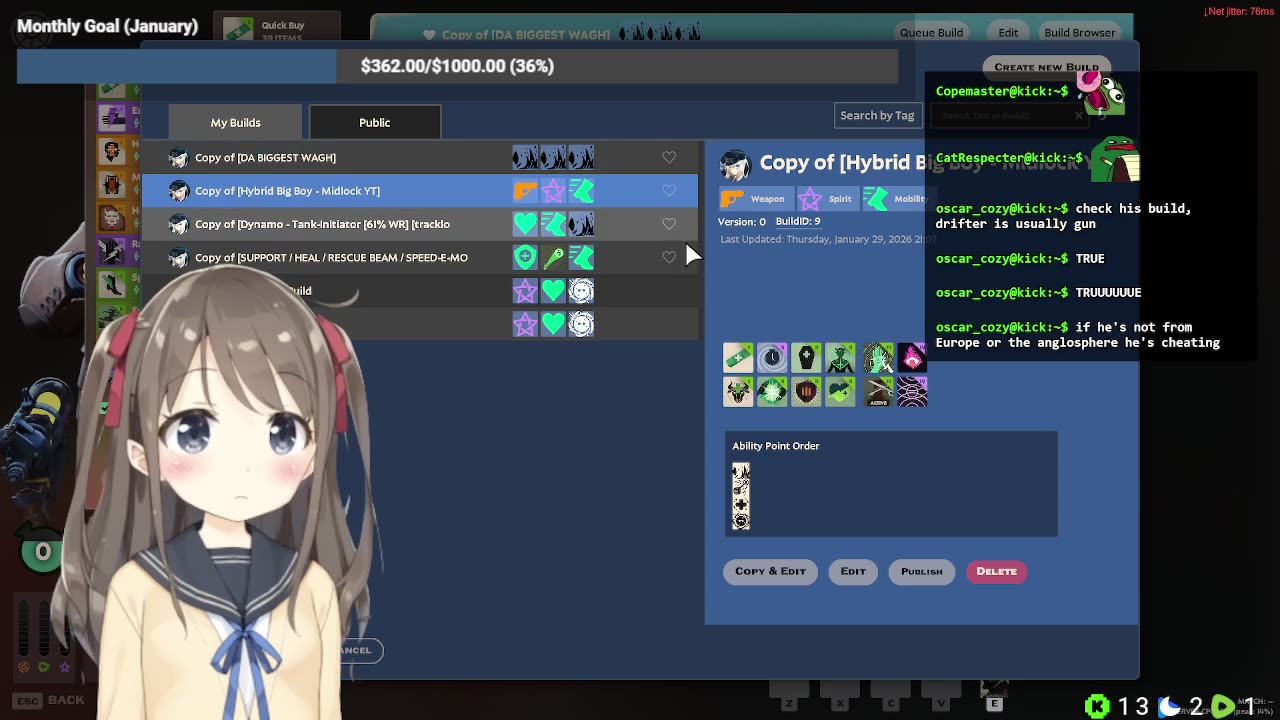Screen dimensions: 1280x720
Task: Click the Ability Point Order icon column
Action: click(741, 496)
